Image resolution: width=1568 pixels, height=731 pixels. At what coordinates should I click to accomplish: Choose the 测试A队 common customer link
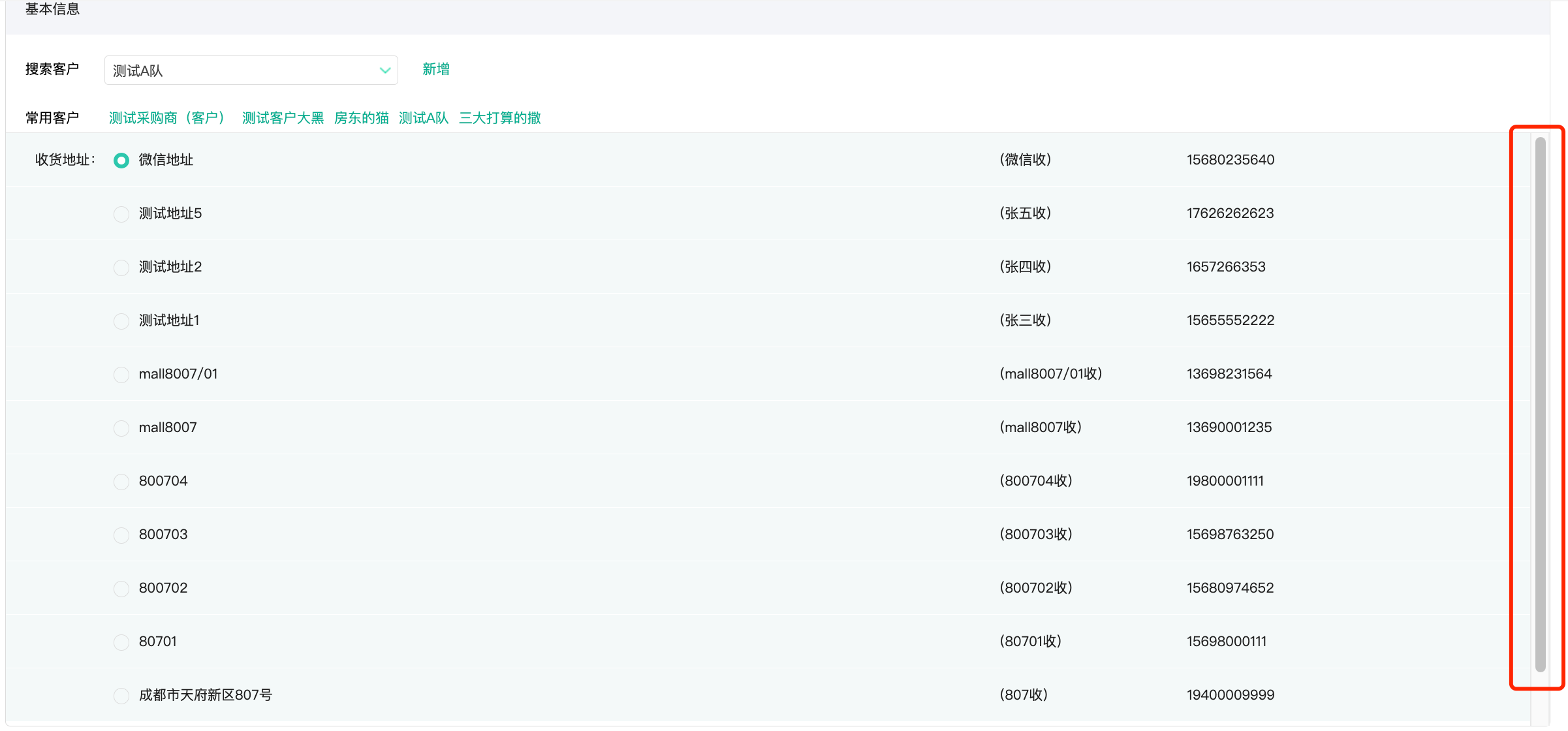point(423,118)
